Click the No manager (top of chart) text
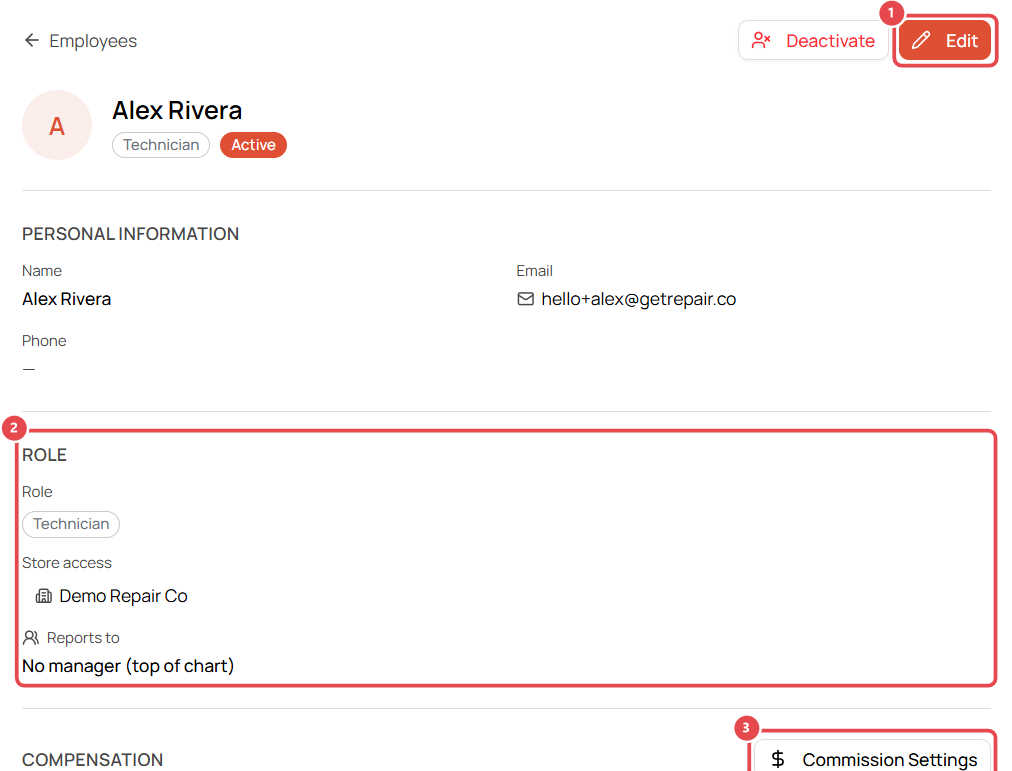The height and width of the screenshot is (771, 1012). tap(128, 666)
